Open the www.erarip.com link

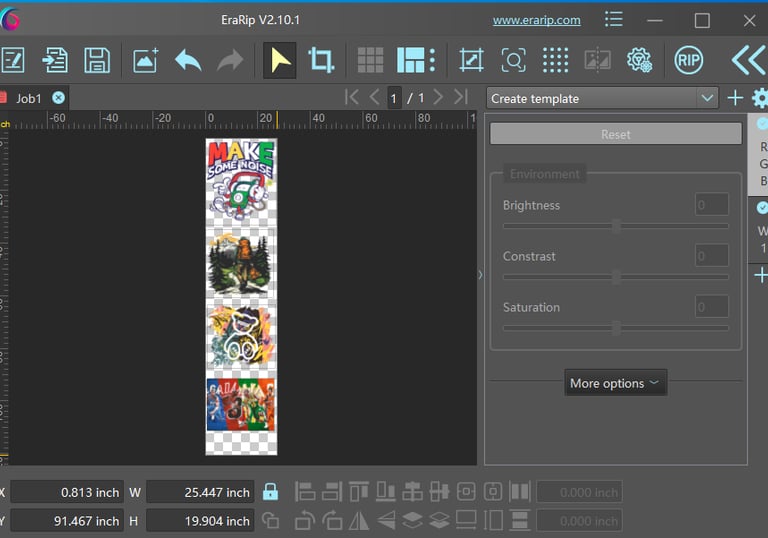(536, 20)
